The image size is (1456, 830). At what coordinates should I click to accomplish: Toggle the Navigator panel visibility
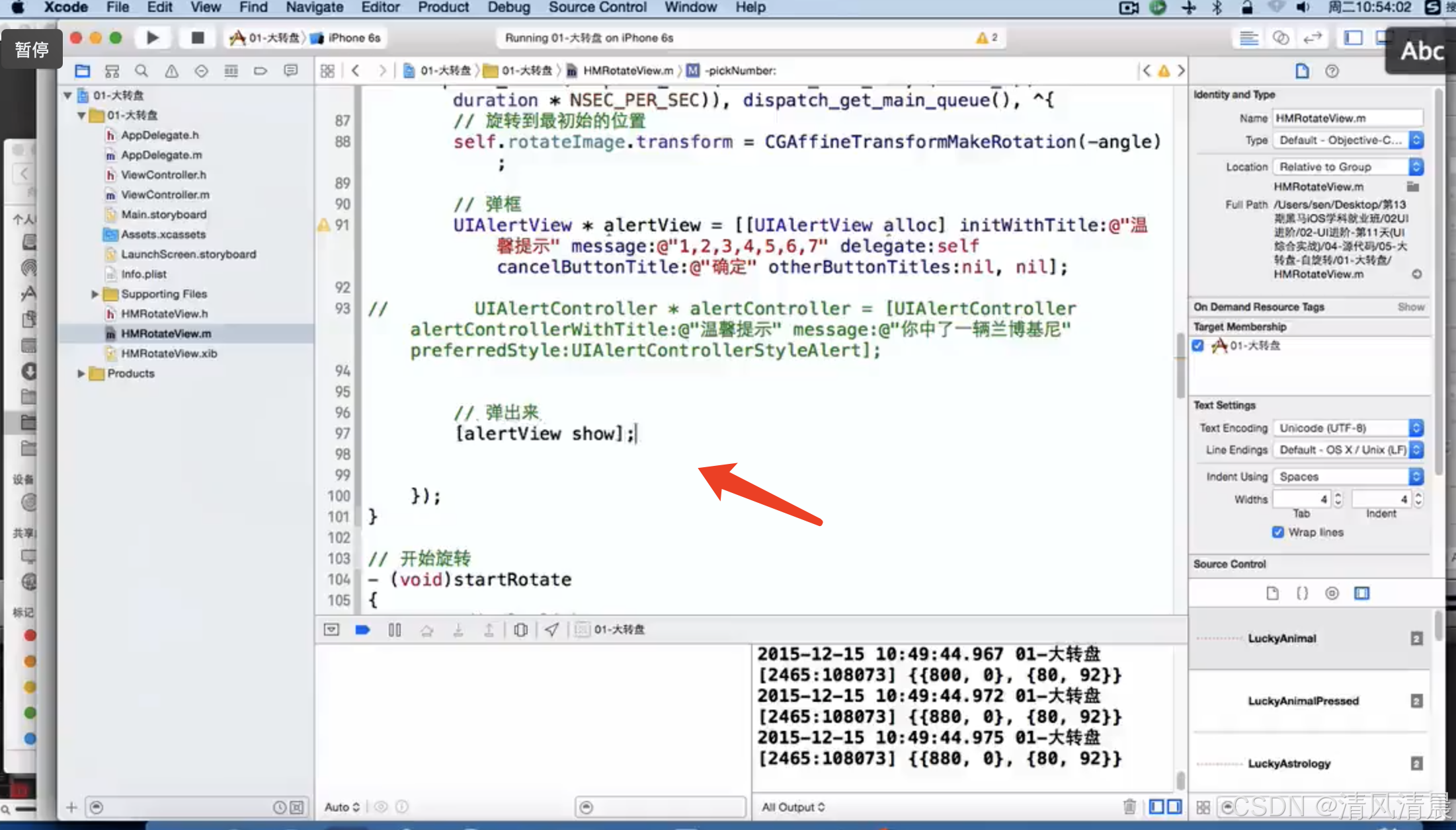[1354, 38]
